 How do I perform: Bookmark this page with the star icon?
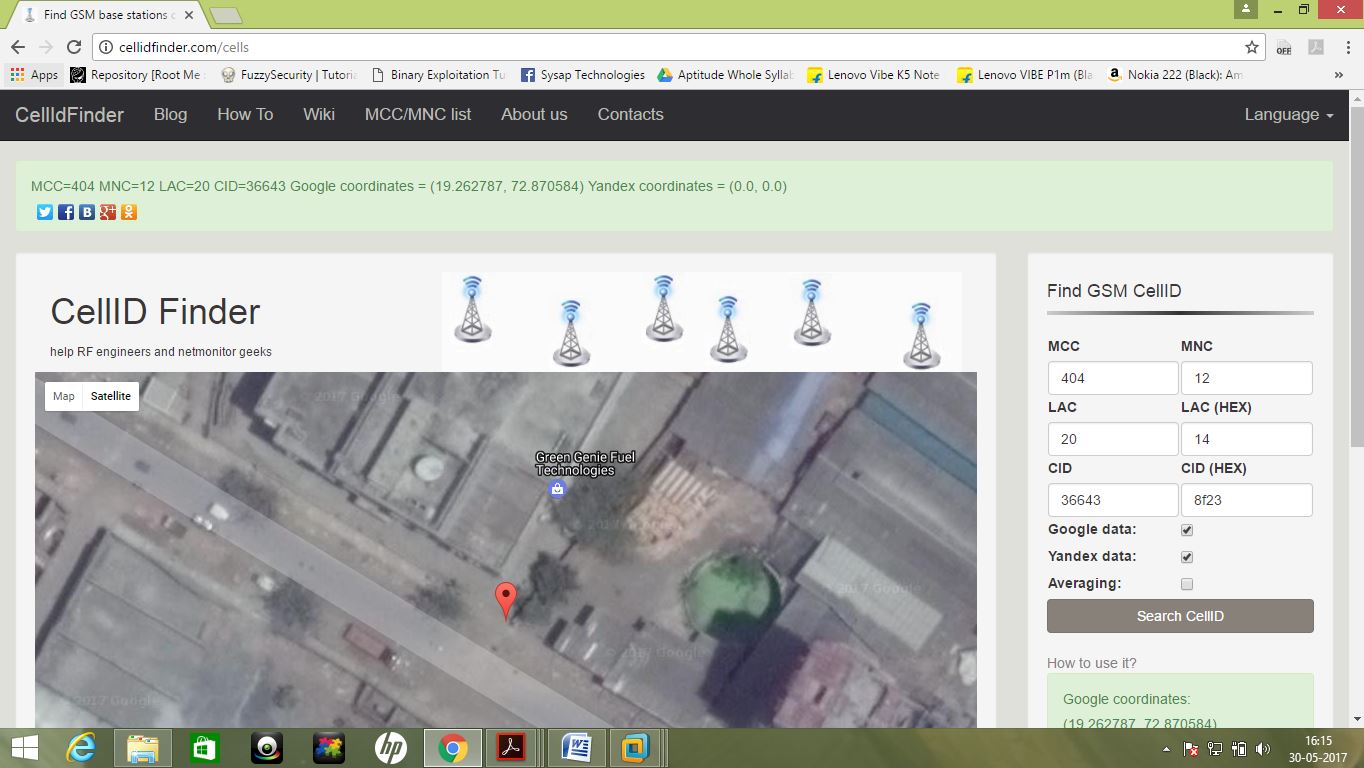click(x=1251, y=47)
